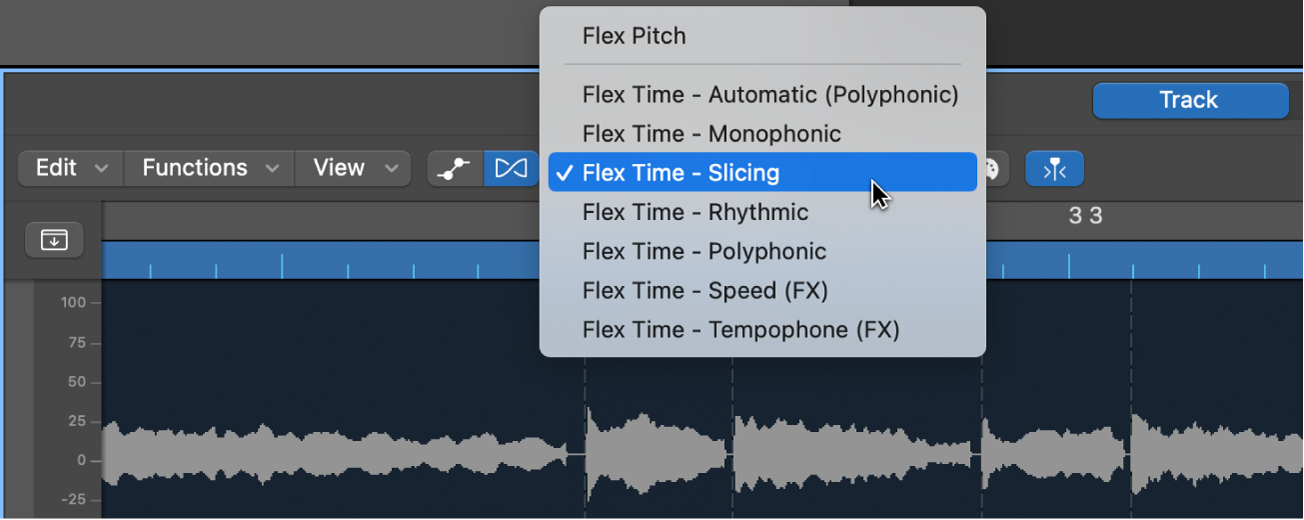Click the ruler at position 3 3

coord(1085,216)
